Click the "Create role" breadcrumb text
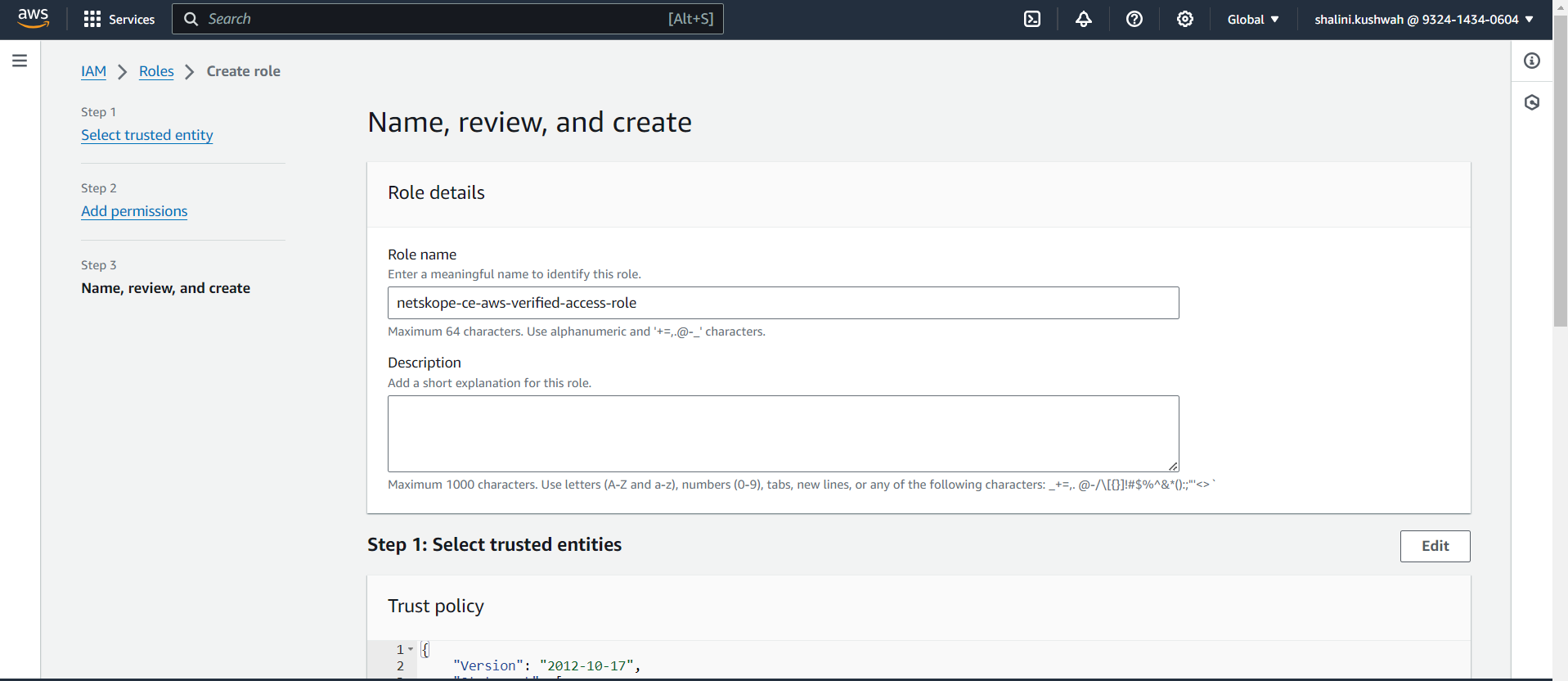 pos(244,71)
